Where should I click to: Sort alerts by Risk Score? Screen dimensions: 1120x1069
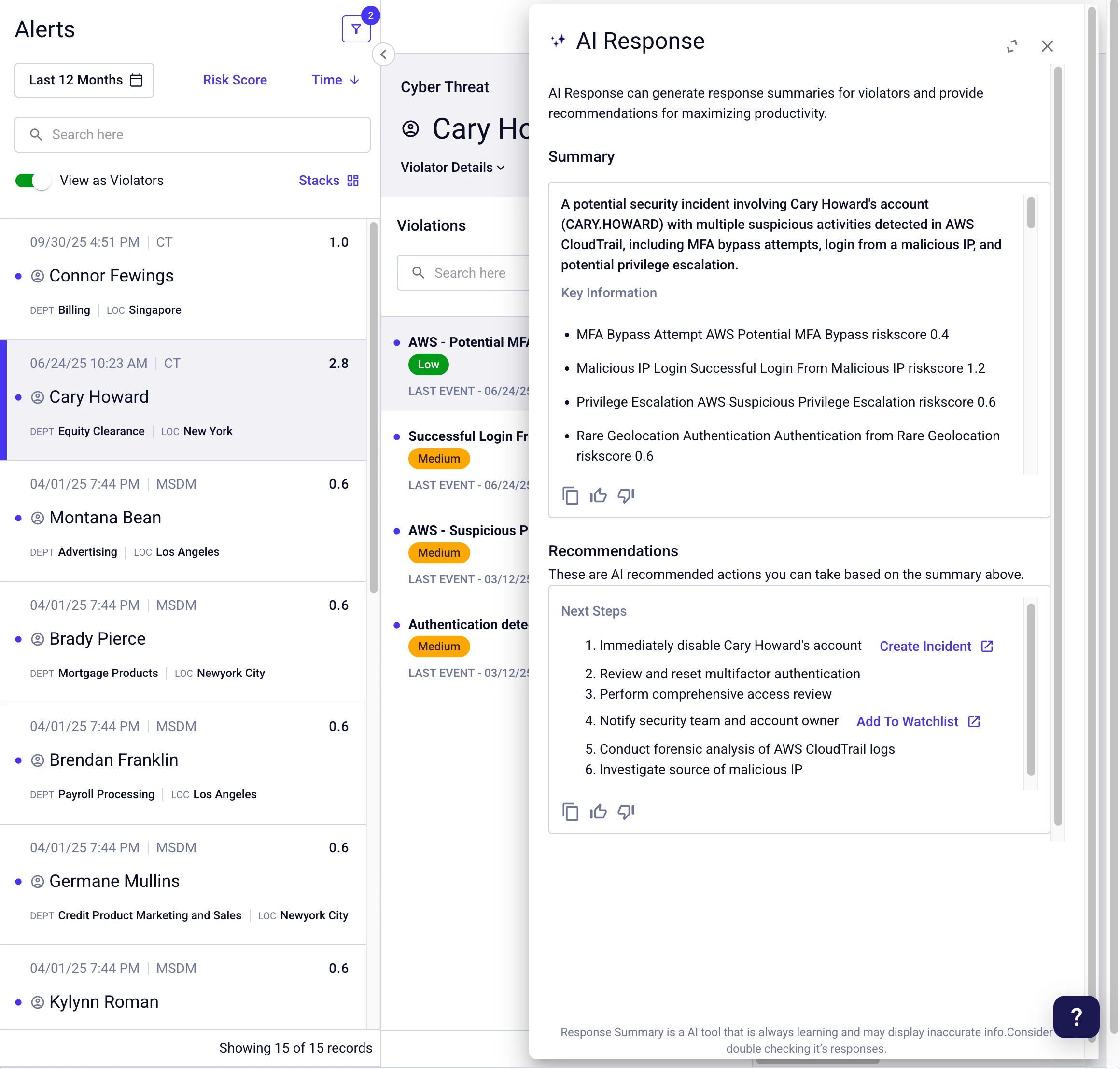235,80
